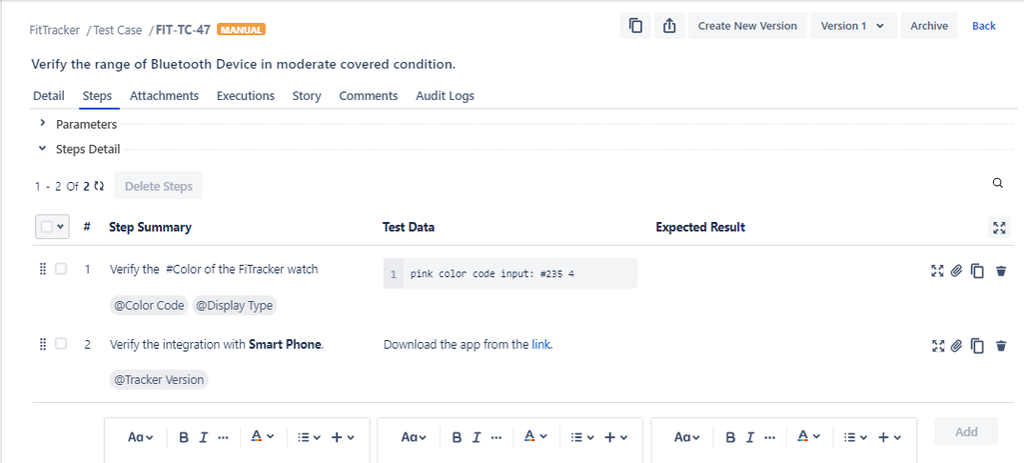Expand step 2 to full view
Screen dimensions: 1024x463
coord(937,345)
